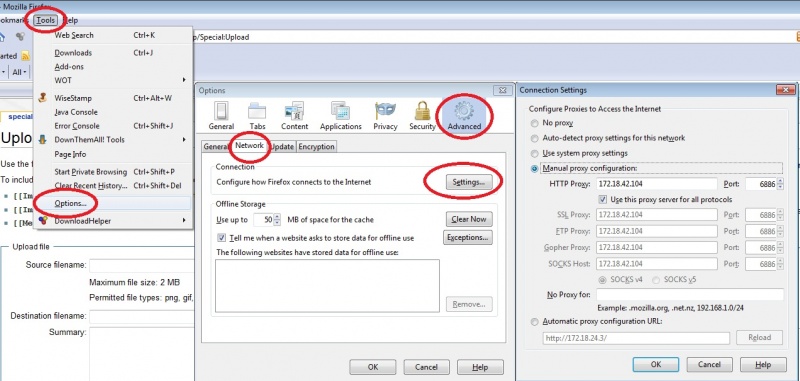Choose Java Console from Tools menu

(76, 112)
